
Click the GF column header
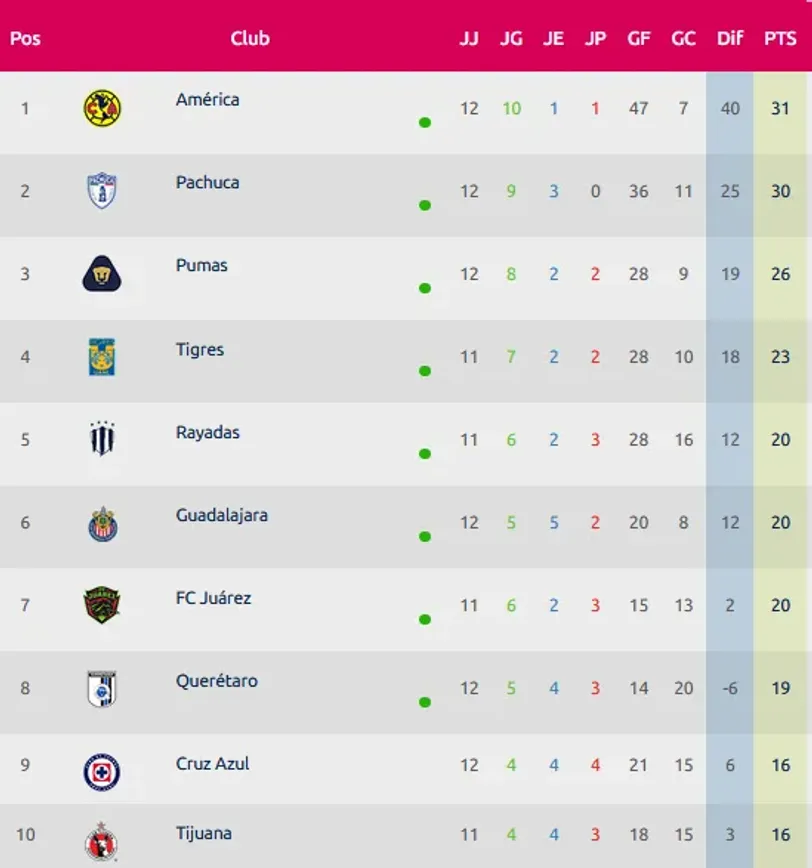638,39
